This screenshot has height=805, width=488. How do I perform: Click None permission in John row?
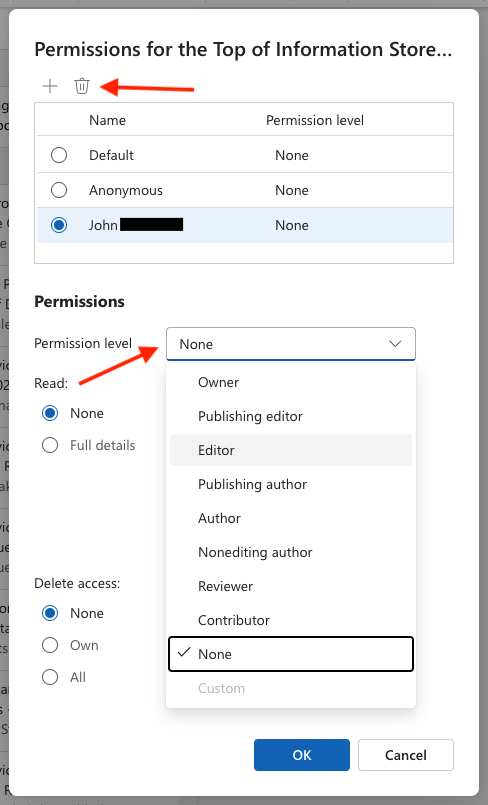(x=292, y=225)
